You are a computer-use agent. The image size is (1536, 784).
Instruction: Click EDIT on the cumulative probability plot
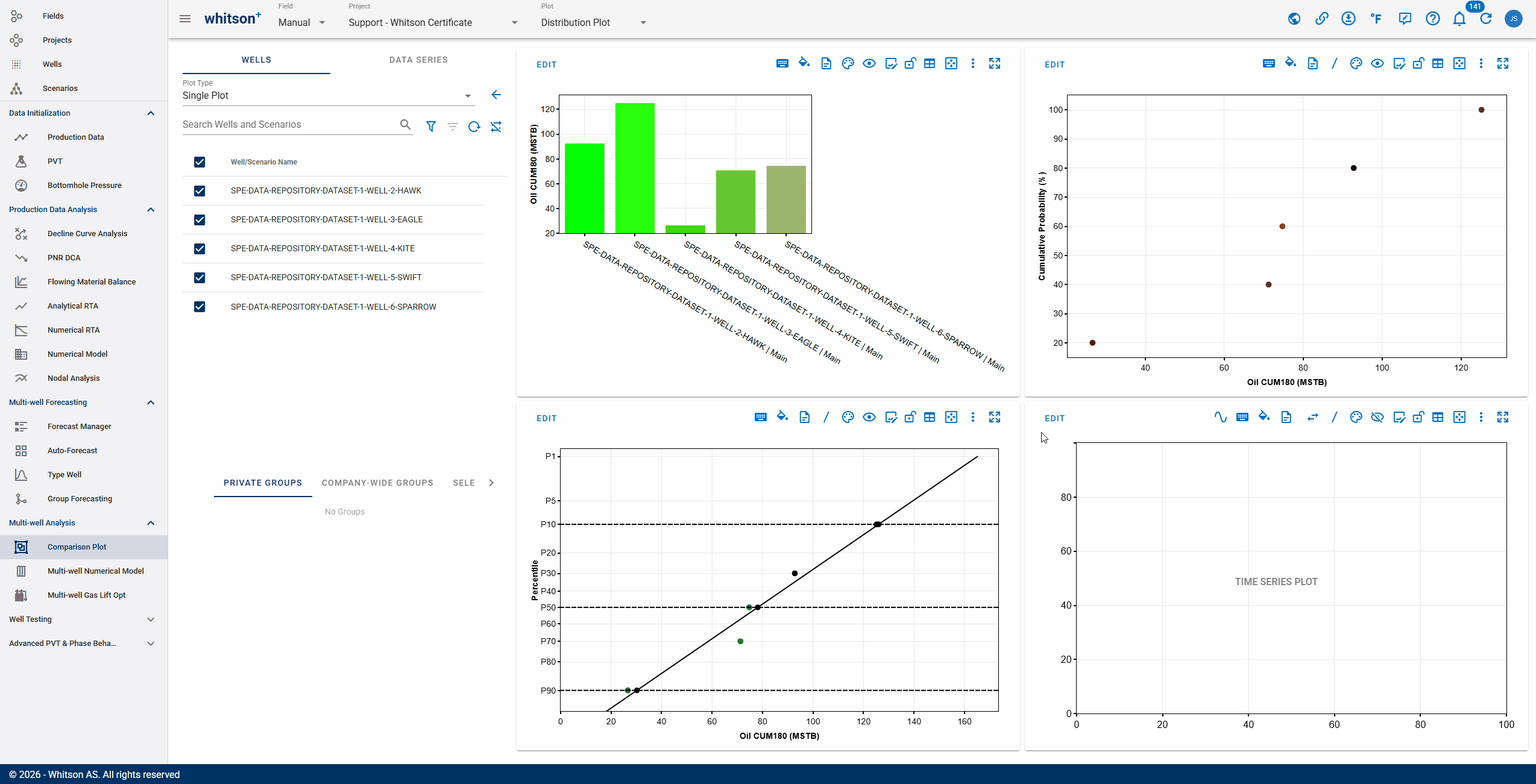[x=1054, y=64]
